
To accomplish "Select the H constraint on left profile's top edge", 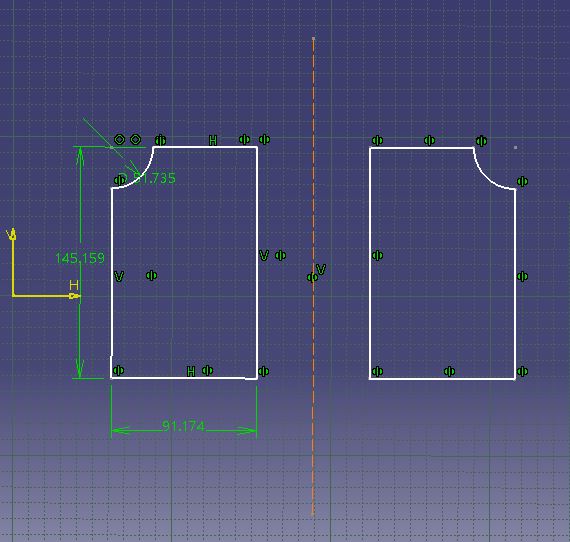I will click(x=213, y=140).
